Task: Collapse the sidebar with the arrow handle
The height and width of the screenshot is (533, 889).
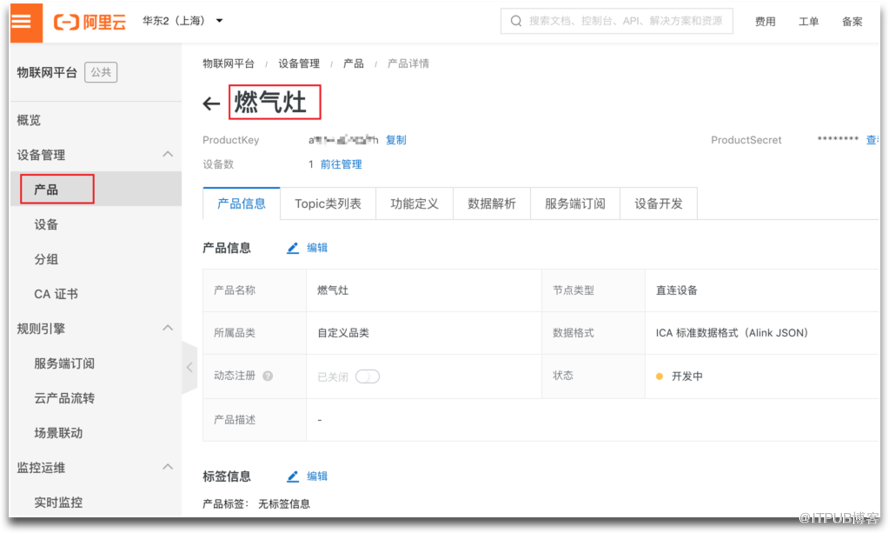Action: point(188,367)
